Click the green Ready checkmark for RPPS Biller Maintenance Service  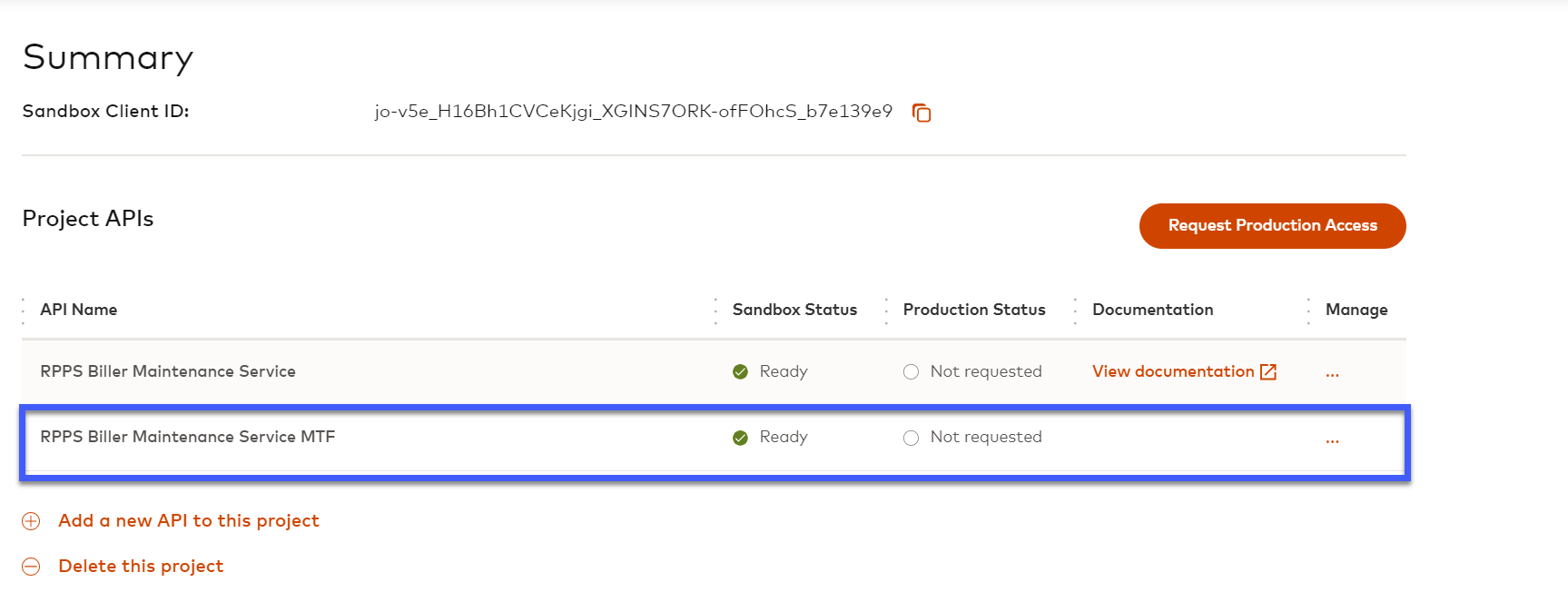tap(740, 371)
